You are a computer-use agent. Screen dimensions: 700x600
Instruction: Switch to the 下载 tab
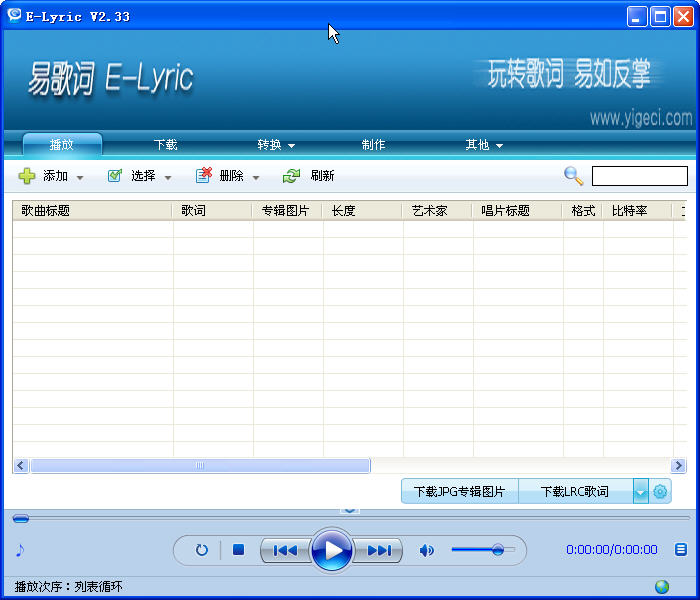166,145
